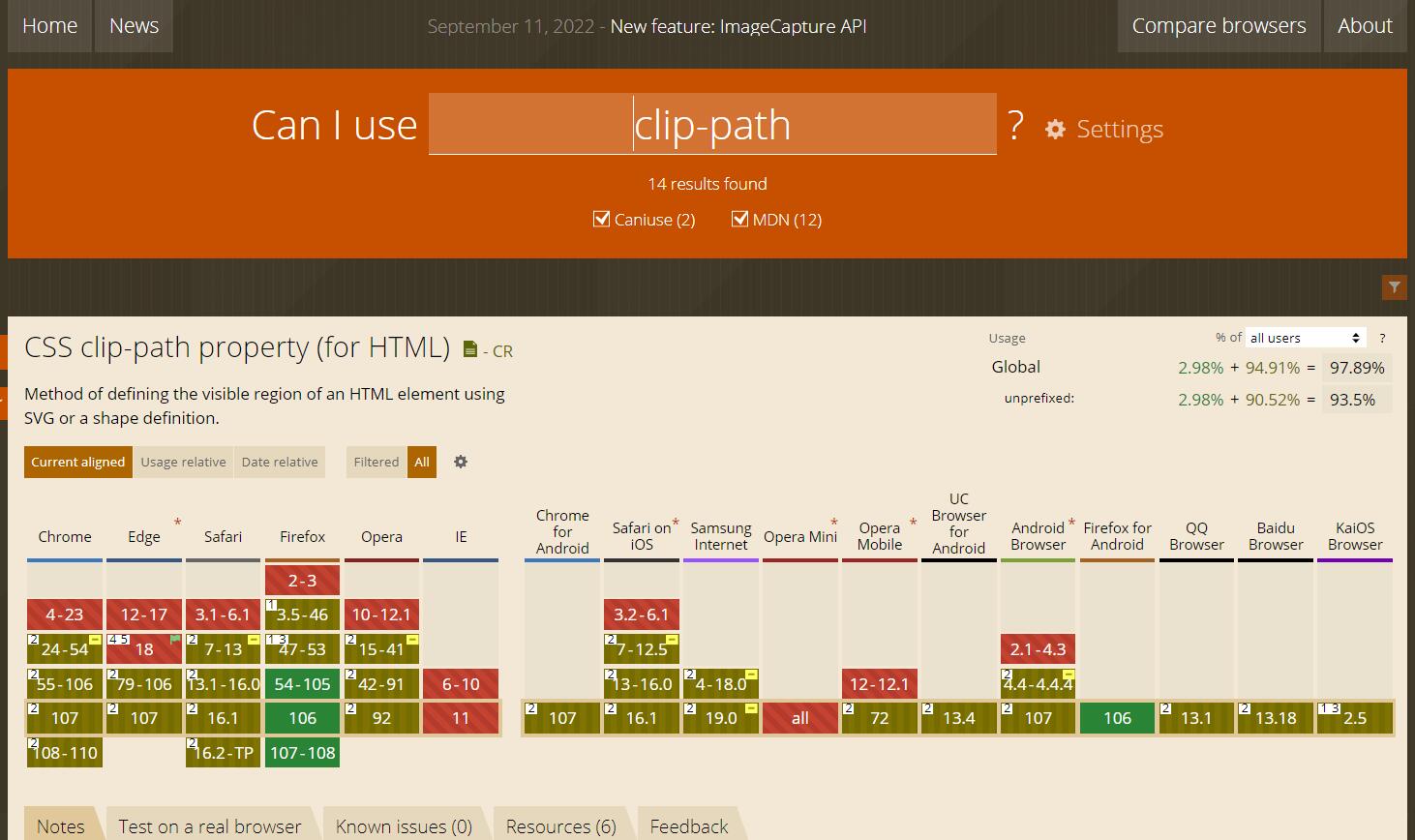Open Compare browsers page

(1219, 26)
